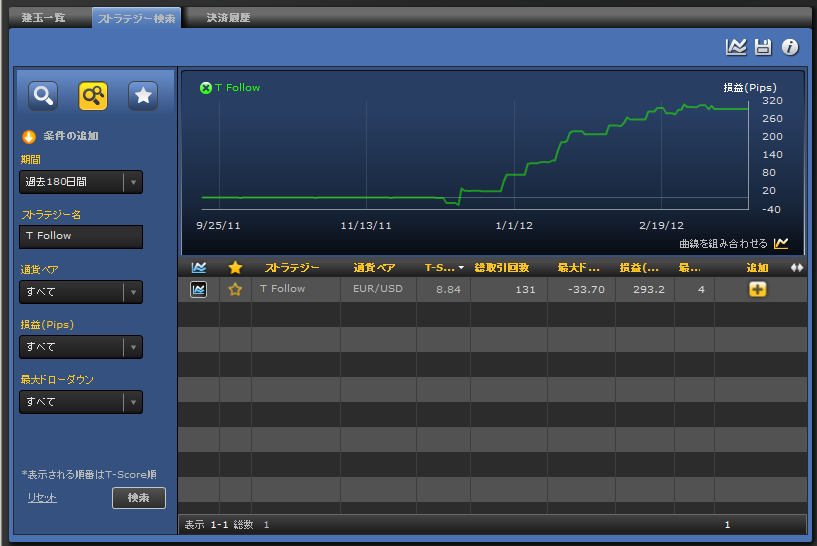Click the combine curves chart icon
This screenshot has height=546, width=817.
pyautogui.click(x=781, y=243)
